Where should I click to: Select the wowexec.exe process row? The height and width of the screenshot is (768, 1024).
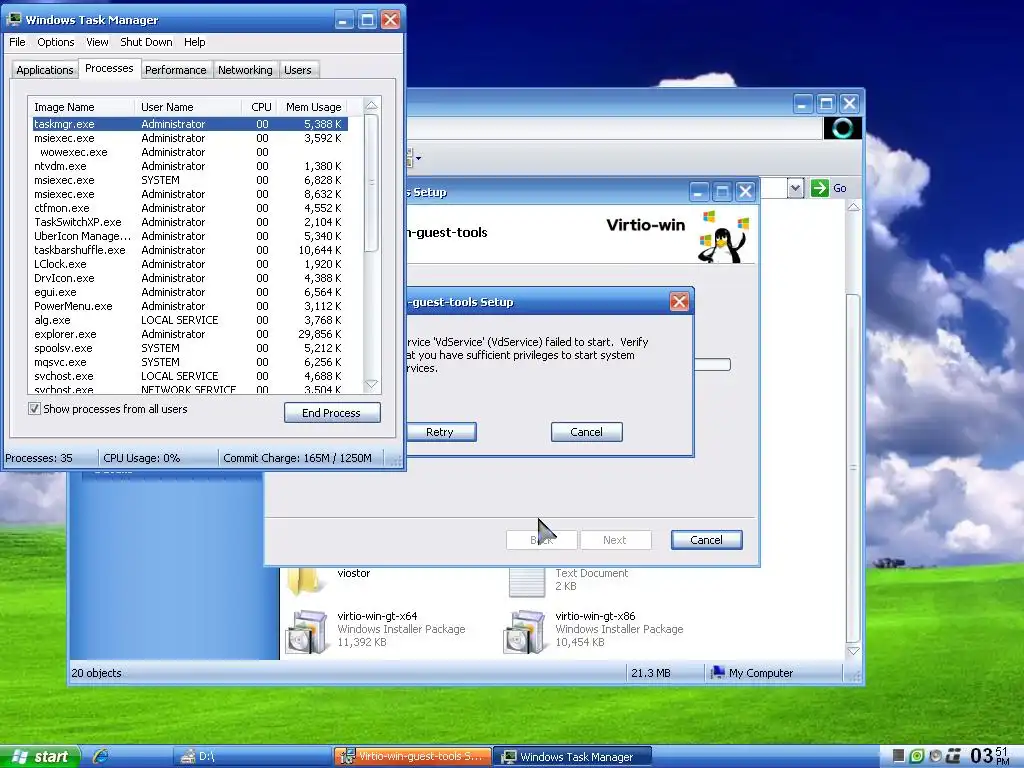click(189, 152)
